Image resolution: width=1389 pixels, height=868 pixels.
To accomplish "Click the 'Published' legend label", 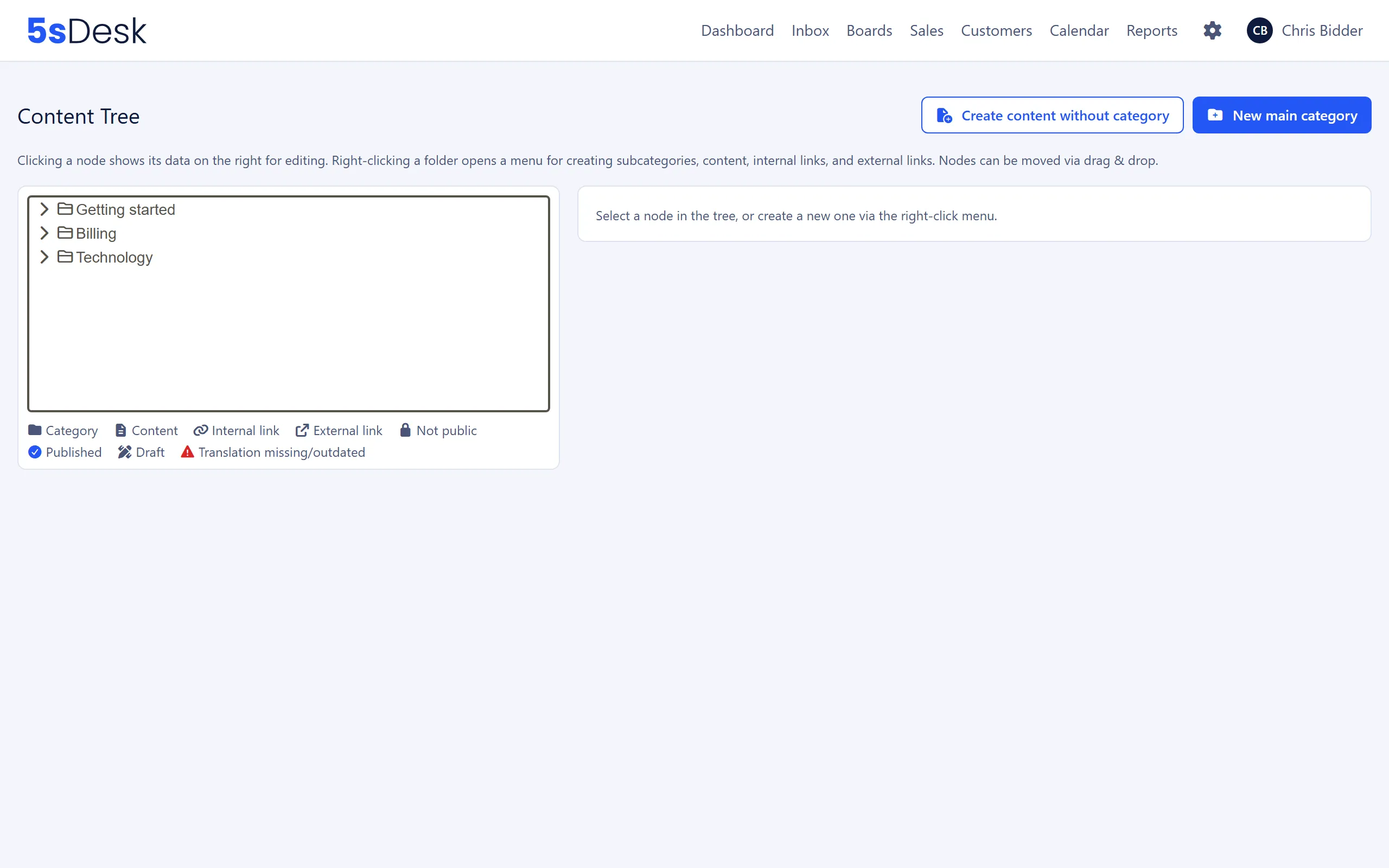I will 73,452.
